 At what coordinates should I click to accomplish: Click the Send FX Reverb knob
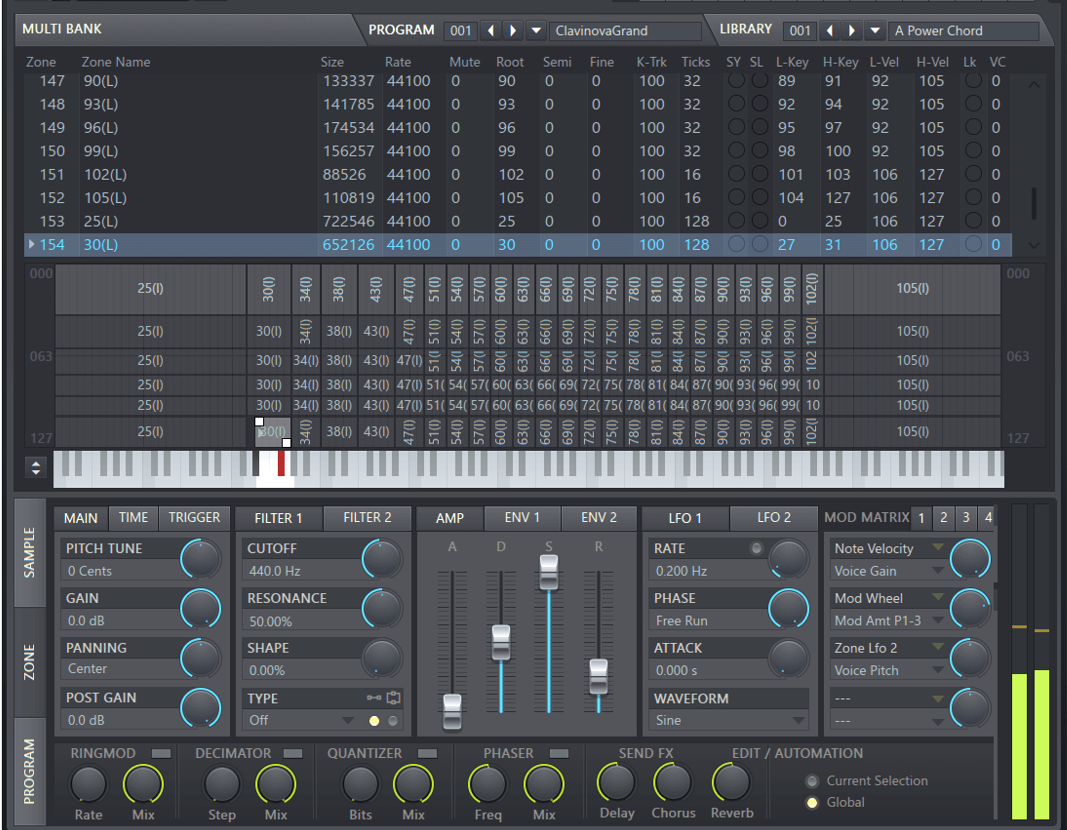click(732, 782)
